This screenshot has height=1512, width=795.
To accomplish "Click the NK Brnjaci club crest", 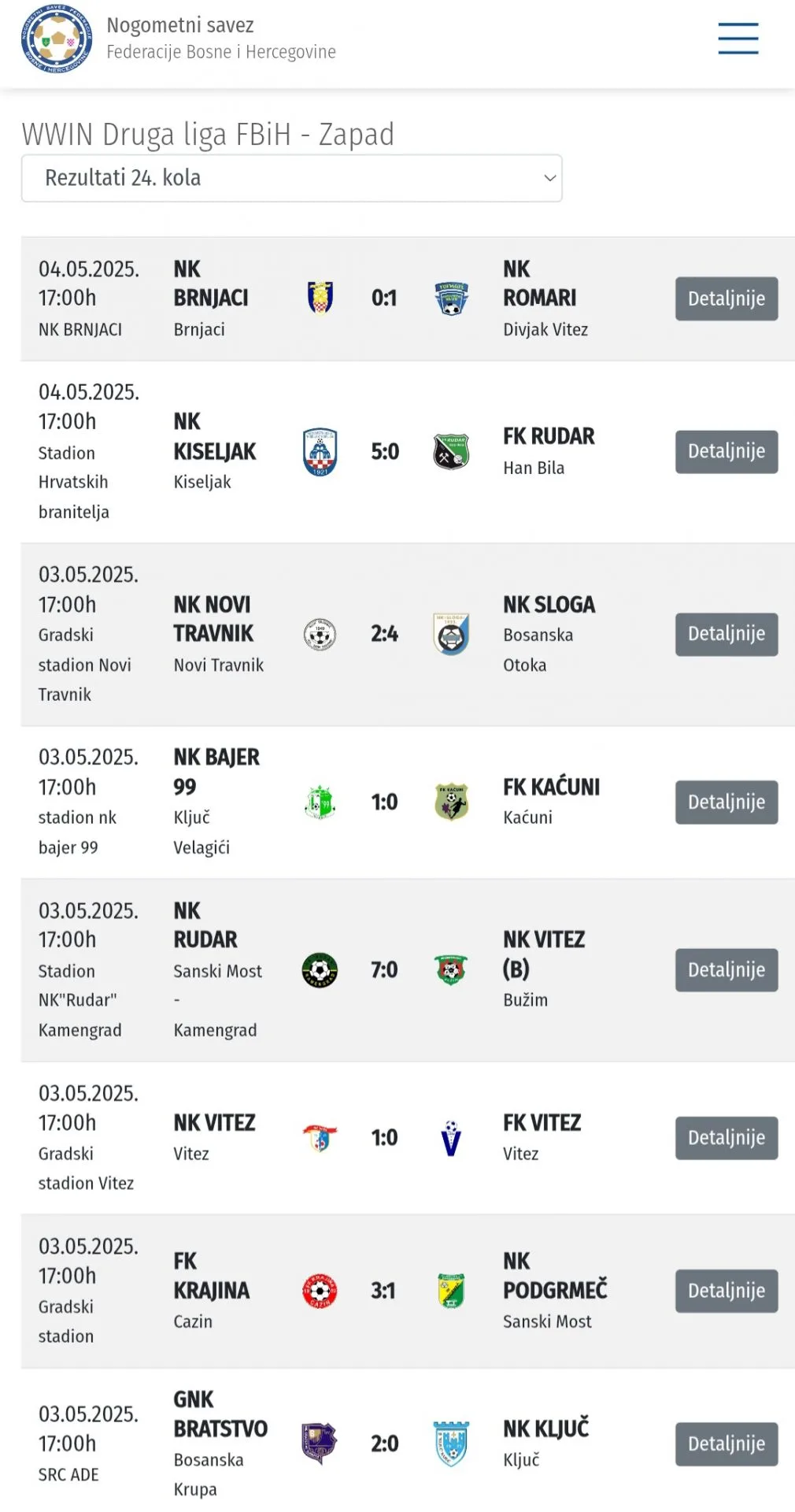I will (320, 298).
